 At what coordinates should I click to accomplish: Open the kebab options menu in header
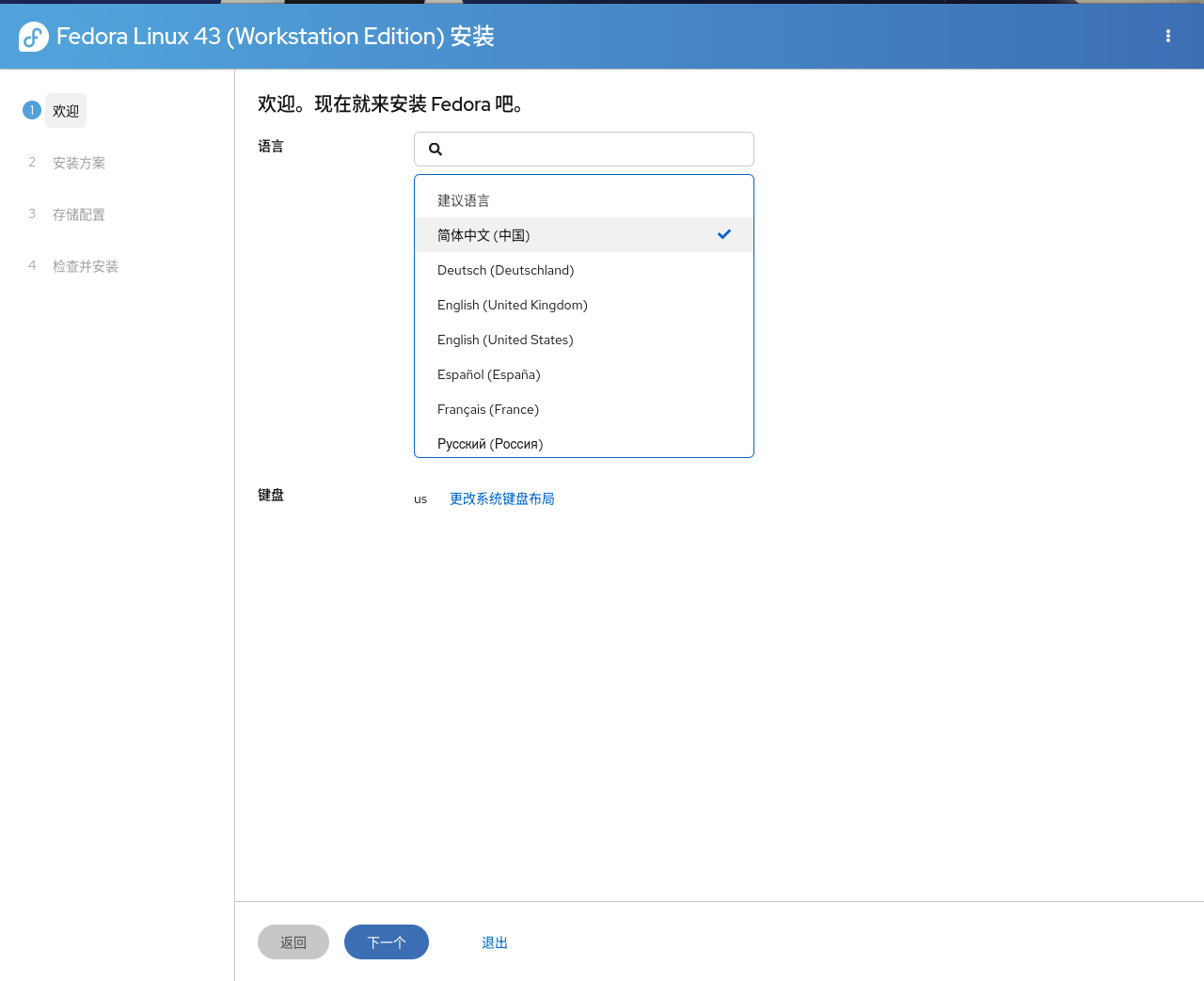[x=1167, y=37]
